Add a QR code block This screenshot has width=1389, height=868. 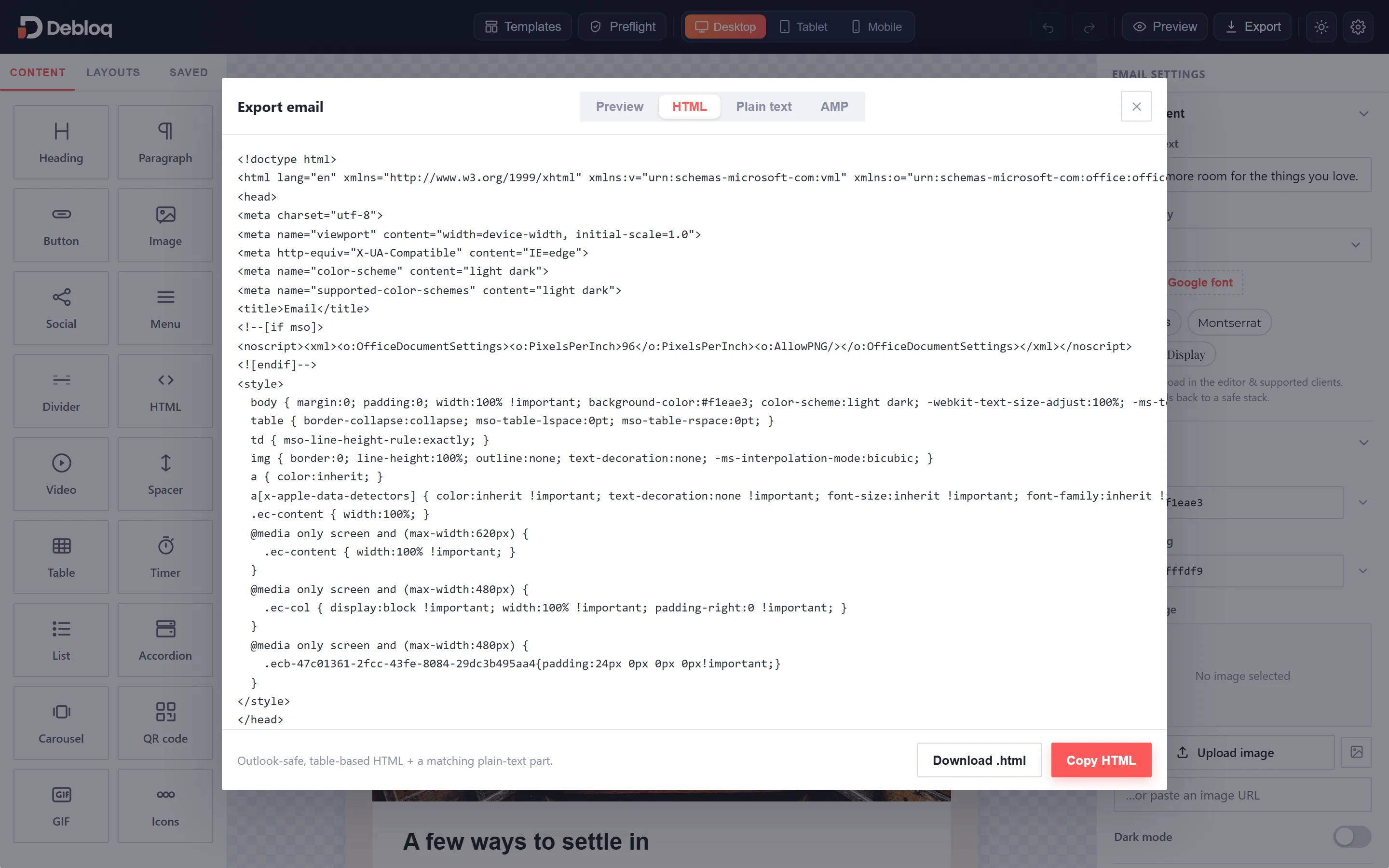click(x=165, y=723)
